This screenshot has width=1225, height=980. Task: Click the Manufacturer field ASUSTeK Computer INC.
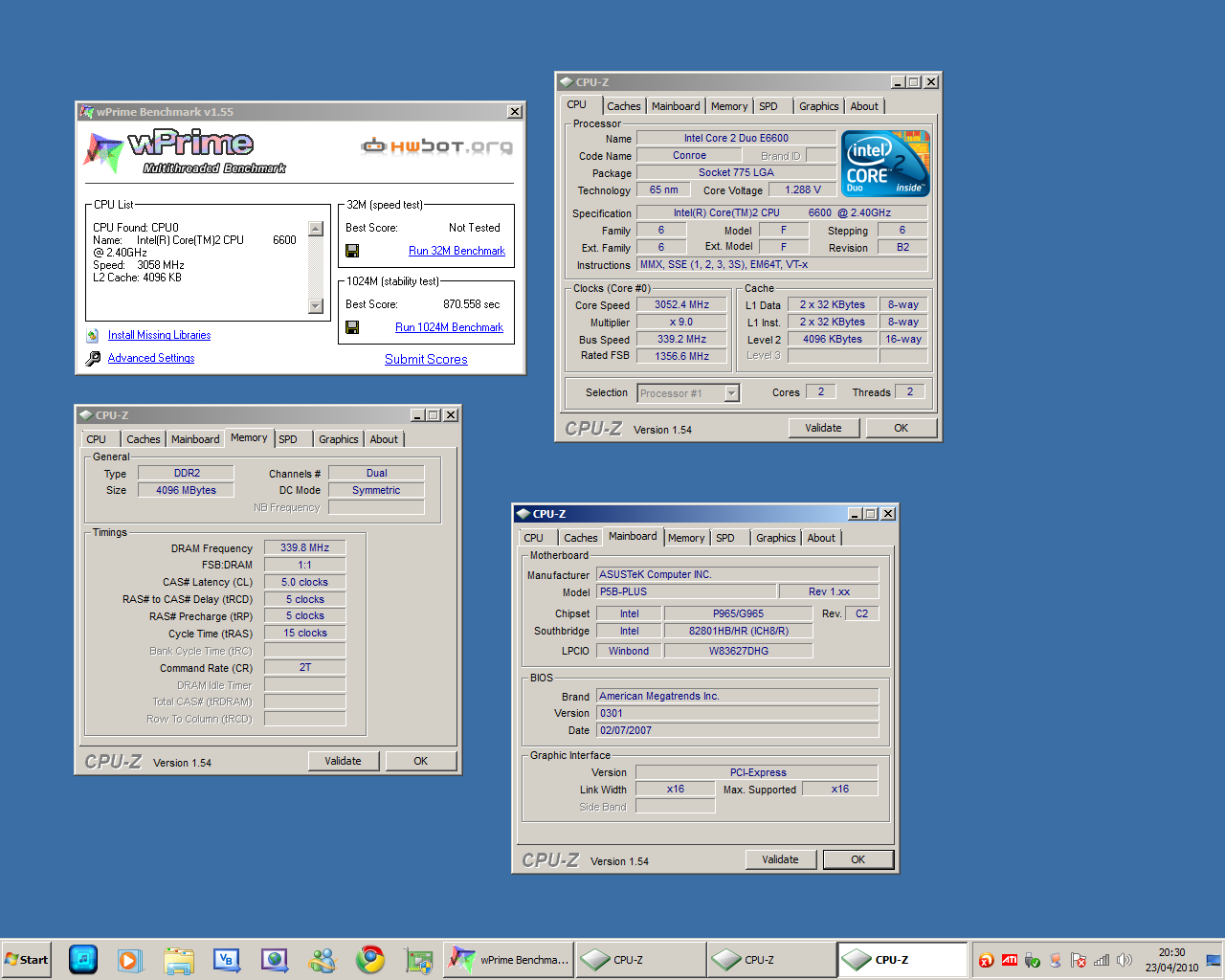[737, 574]
